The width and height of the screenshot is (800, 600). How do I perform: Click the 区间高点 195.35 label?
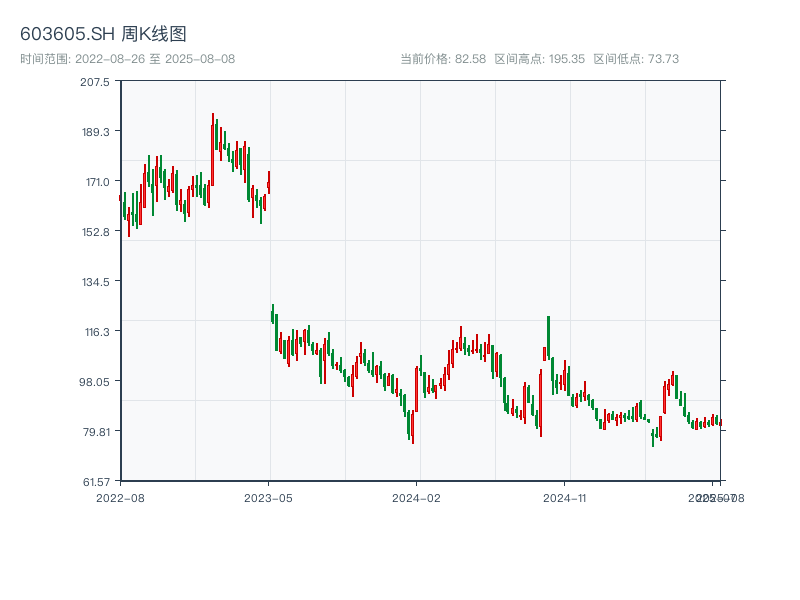click(540, 59)
